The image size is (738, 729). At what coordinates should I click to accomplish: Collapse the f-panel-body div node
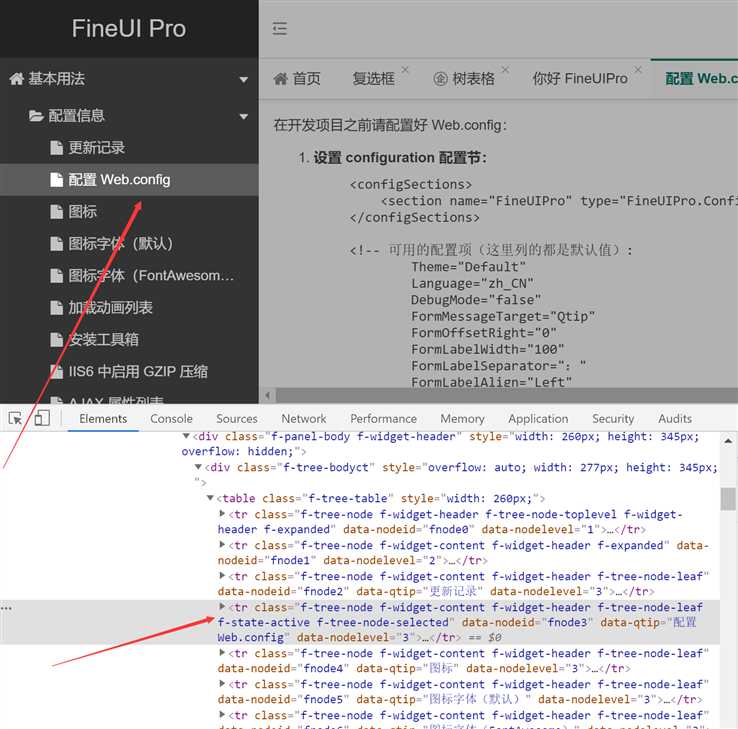186,436
